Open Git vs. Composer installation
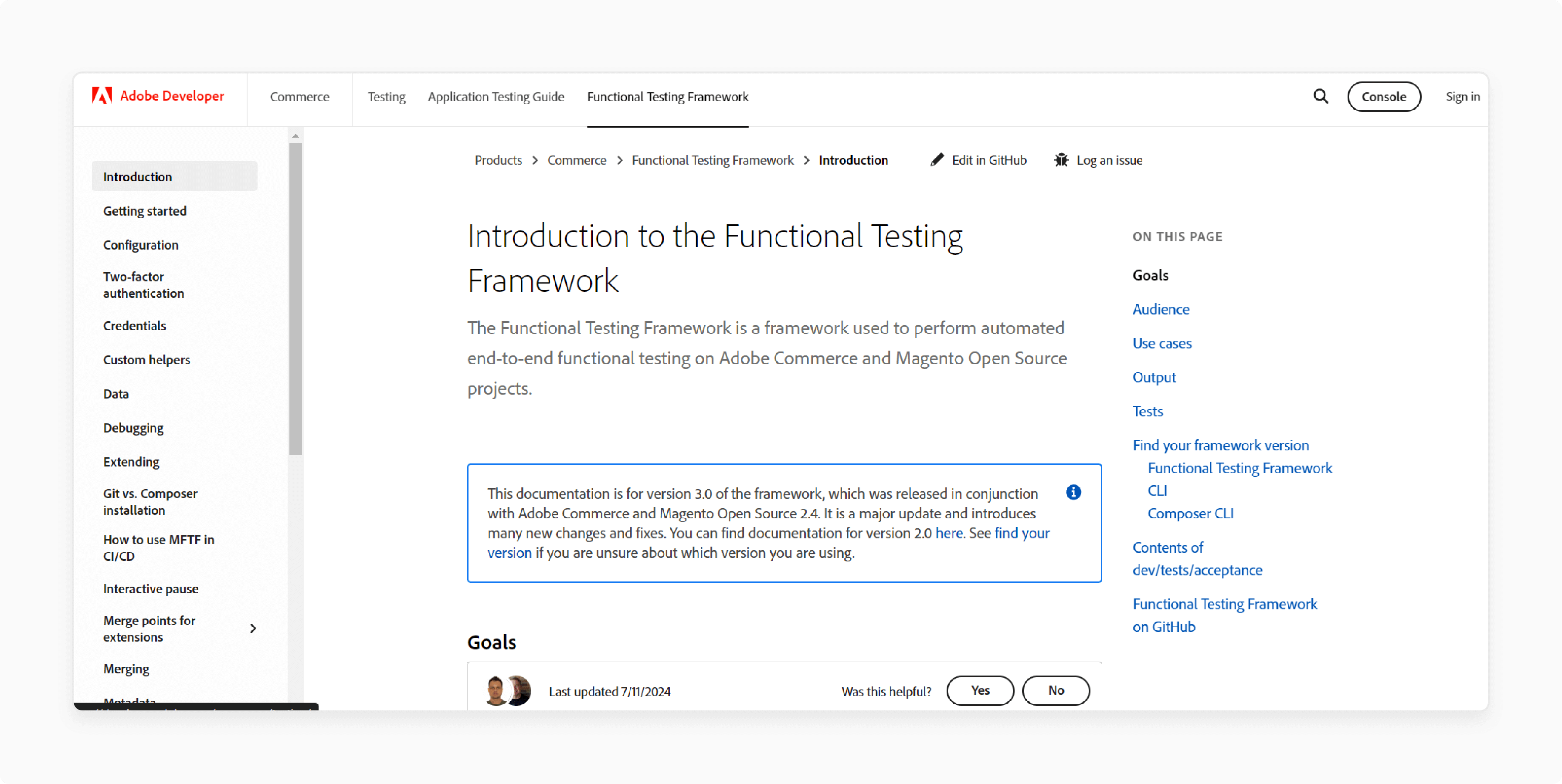Viewport: 1562px width, 784px height. (150, 502)
